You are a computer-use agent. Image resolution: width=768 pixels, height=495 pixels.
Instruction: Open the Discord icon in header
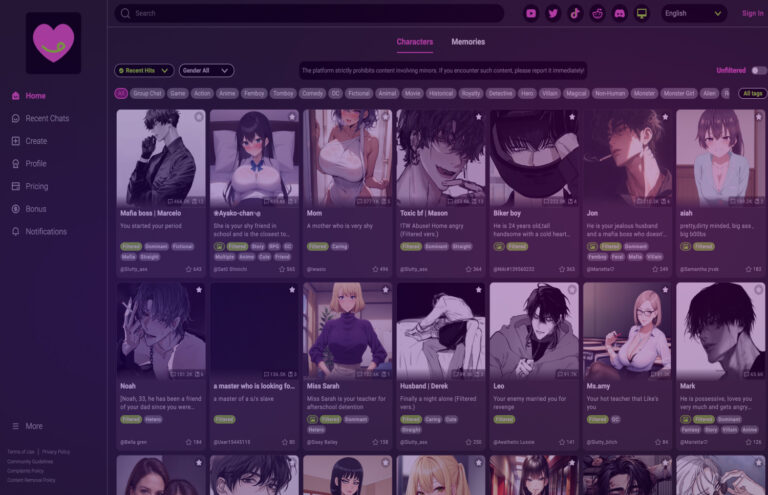(x=620, y=14)
